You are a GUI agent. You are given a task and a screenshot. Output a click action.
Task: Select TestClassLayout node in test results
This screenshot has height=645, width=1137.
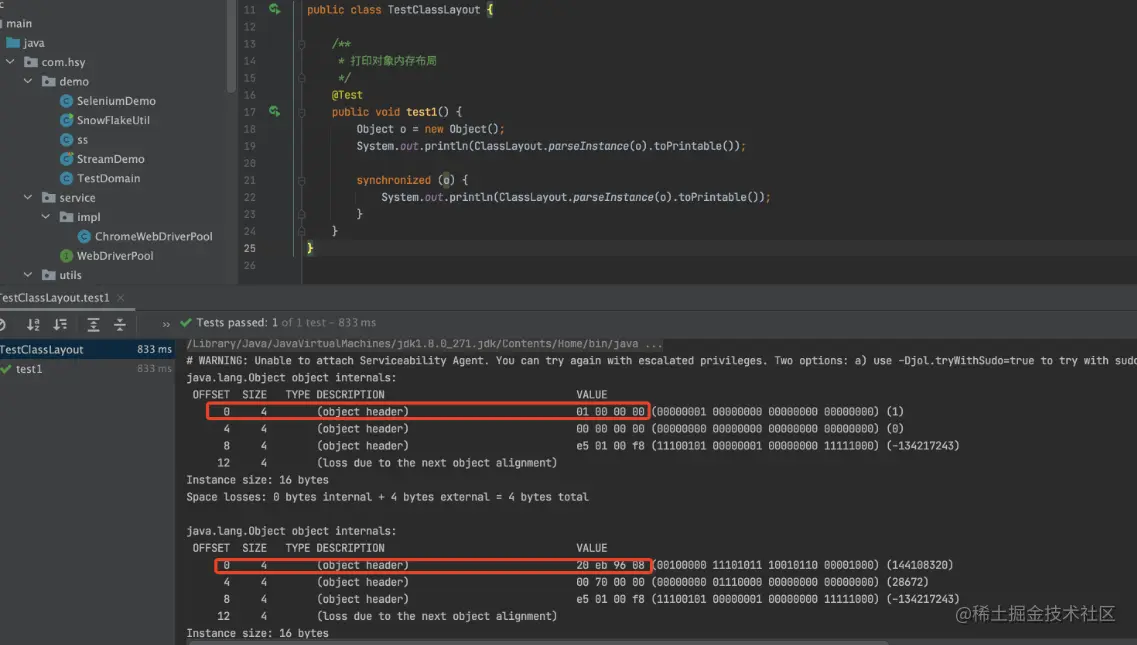87,350
